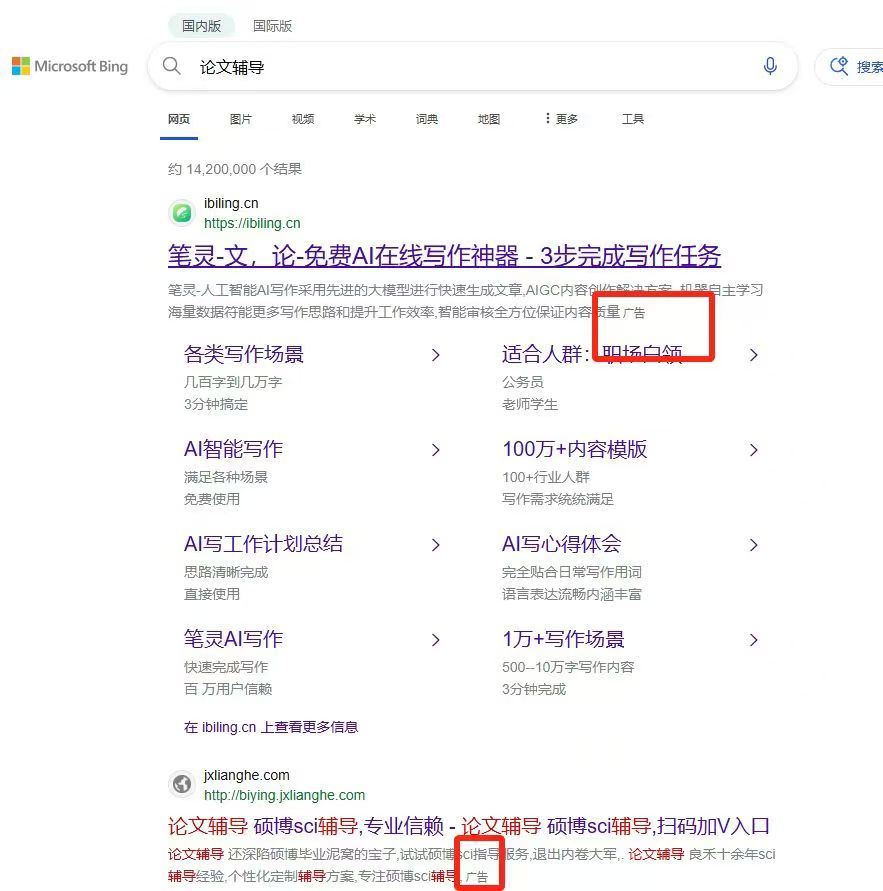883x891 pixels.
Task: Switch to 国际版 search mode
Action: click(272, 26)
